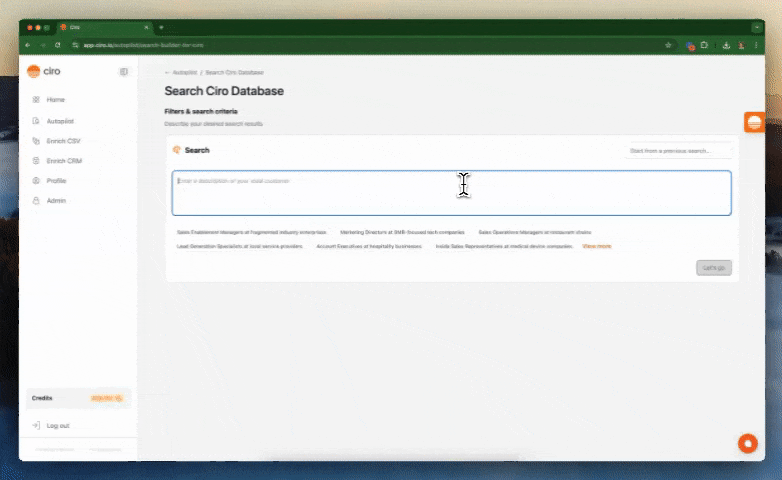
Task: Click the Autopilot document icon
Action: click(x=36, y=121)
